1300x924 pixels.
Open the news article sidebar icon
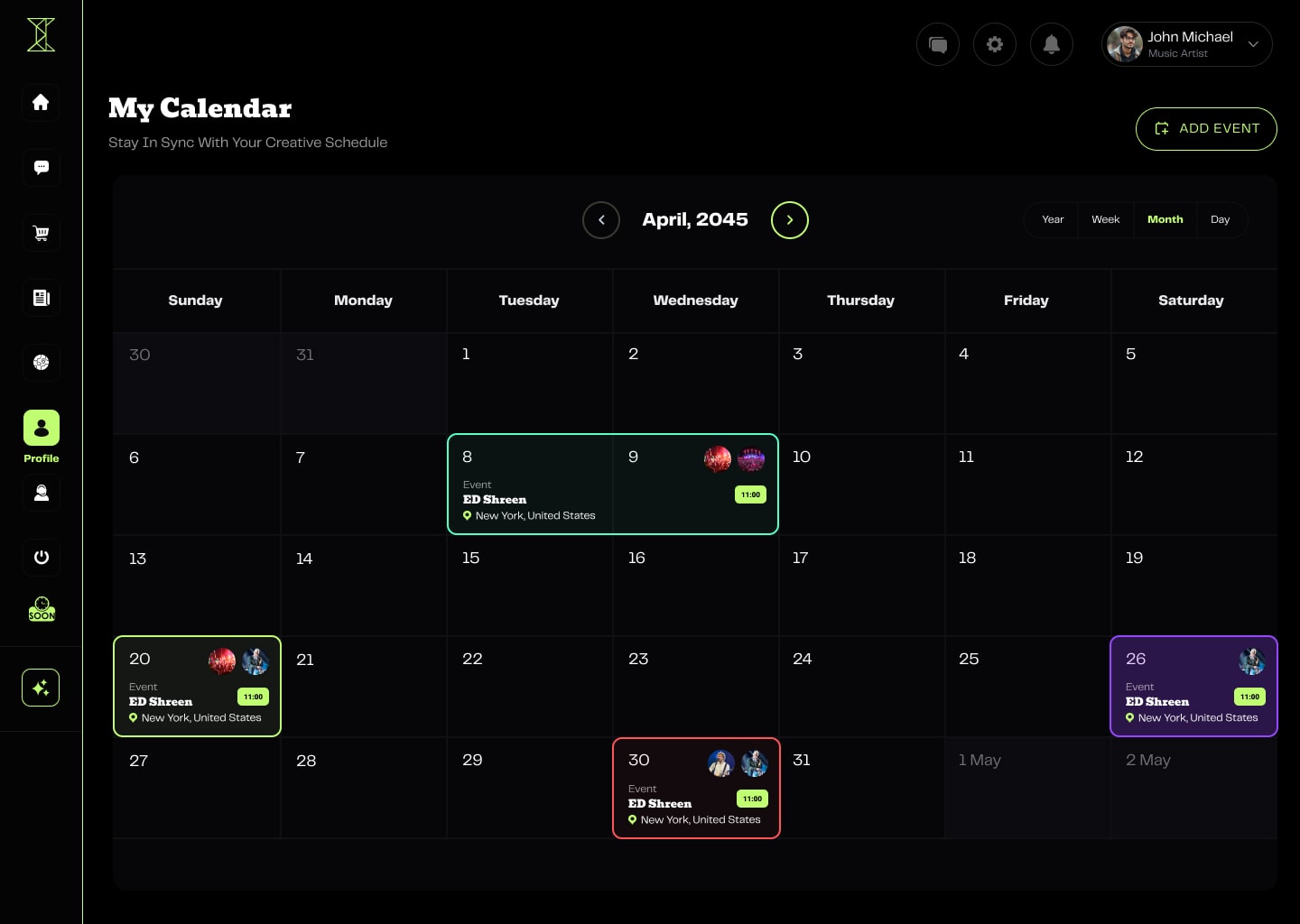[41, 298]
